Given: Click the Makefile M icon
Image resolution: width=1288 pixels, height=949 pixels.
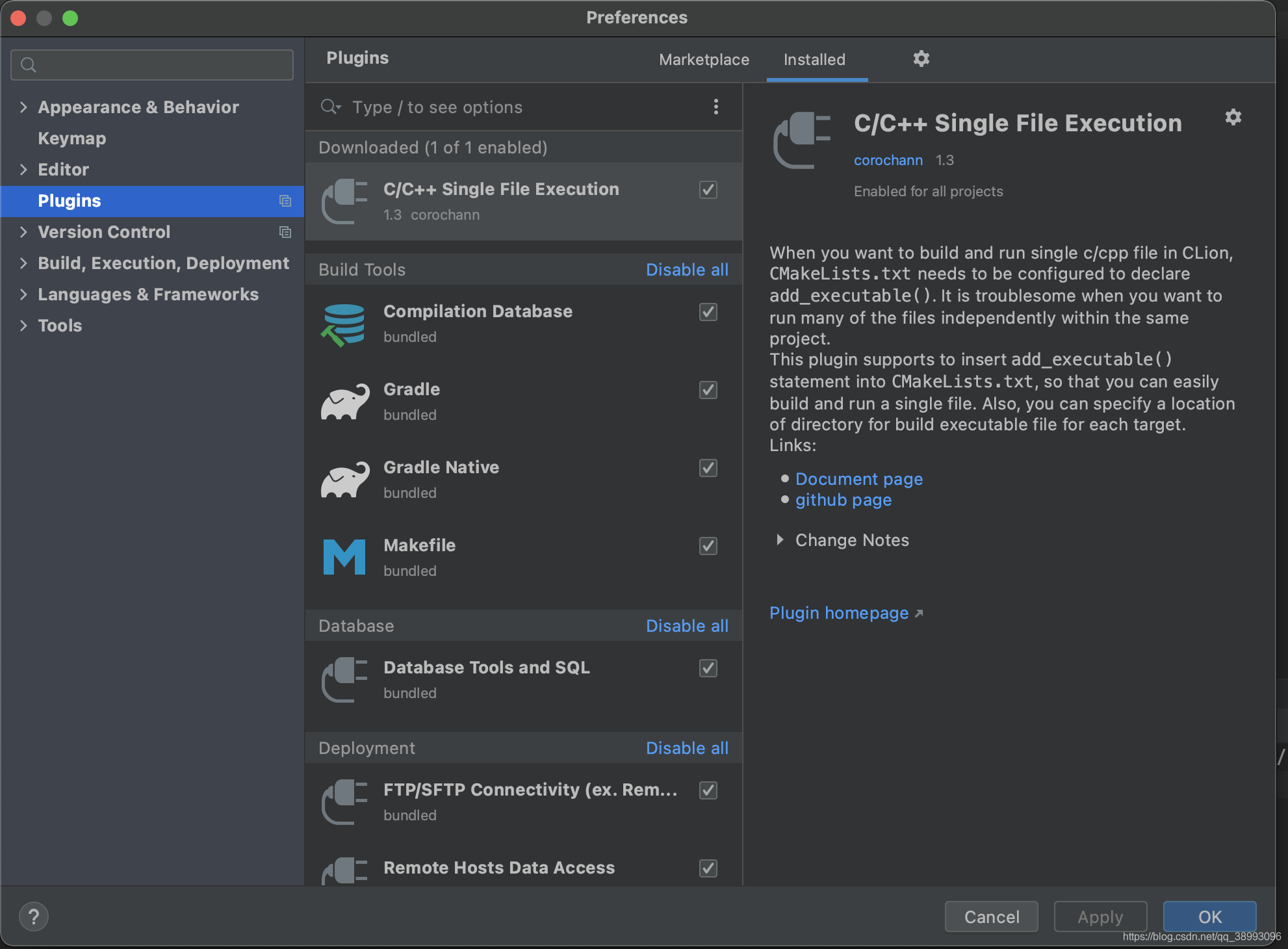Looking at the screenshot, I should pyautogui.click(x=344, y=557).
